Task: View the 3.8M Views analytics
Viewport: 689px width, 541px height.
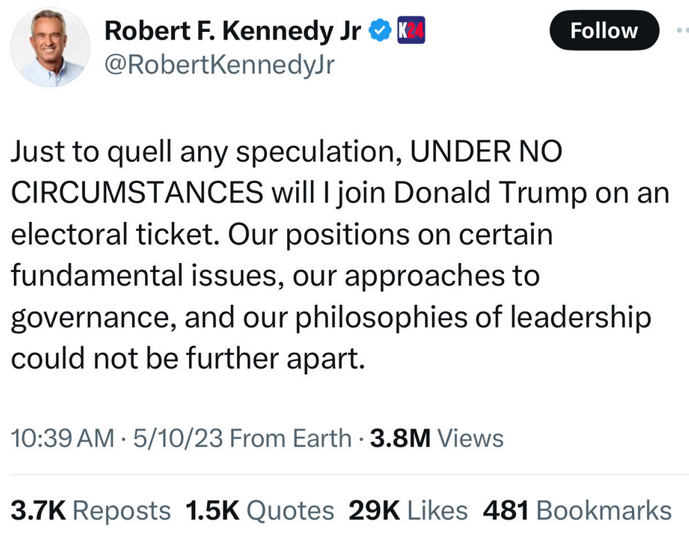Action: coord(436,438)
